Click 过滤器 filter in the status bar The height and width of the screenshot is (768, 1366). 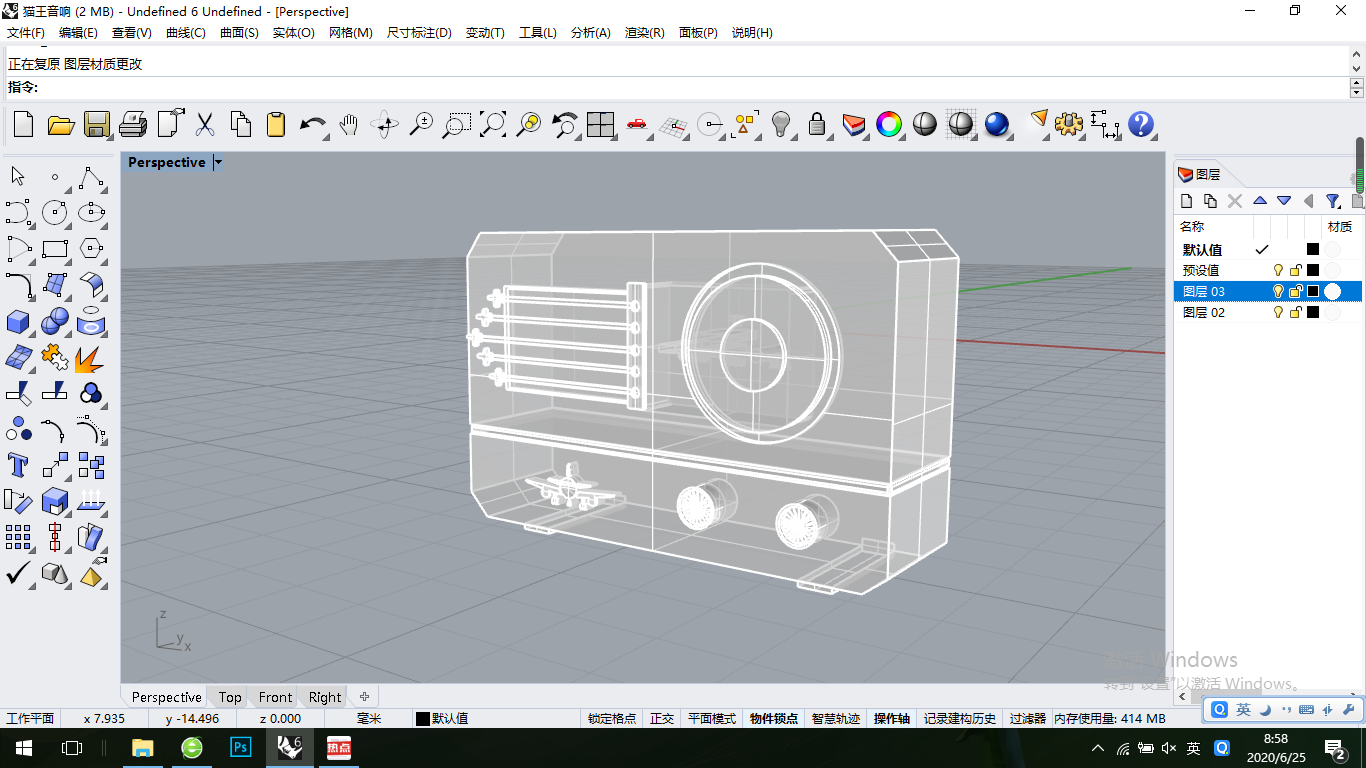(1027, 718)
